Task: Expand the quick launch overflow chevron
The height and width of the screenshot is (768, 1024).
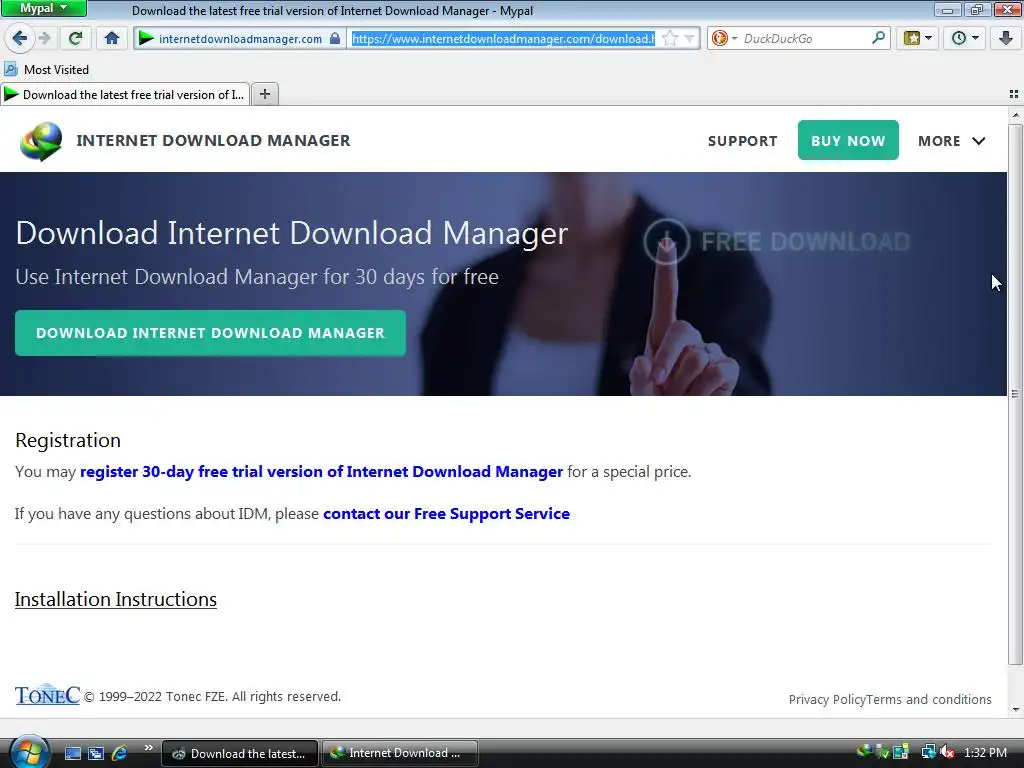Action: (x=148, y=748)
